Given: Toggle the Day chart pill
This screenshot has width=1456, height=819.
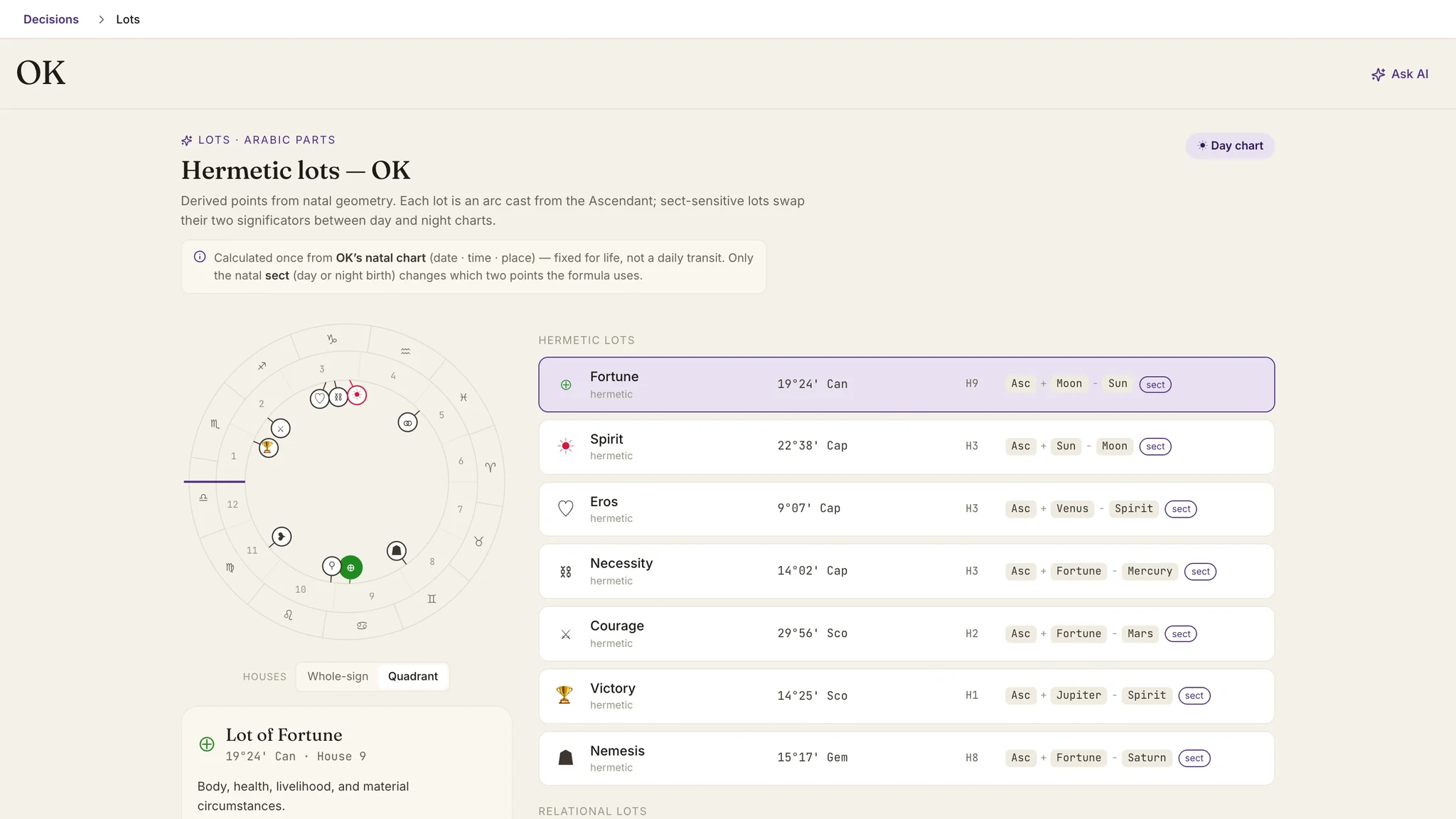Looking at the screenshot, I should (x=1230, y=146).
